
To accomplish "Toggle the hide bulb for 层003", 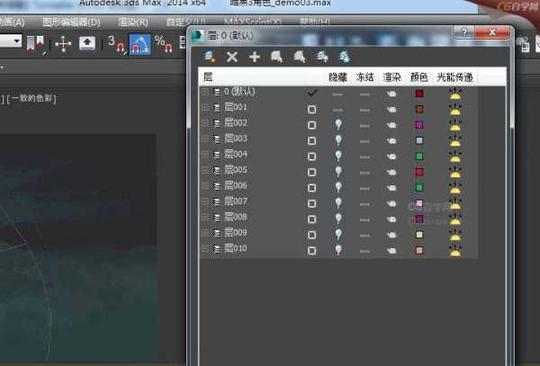I will [339, 140].
